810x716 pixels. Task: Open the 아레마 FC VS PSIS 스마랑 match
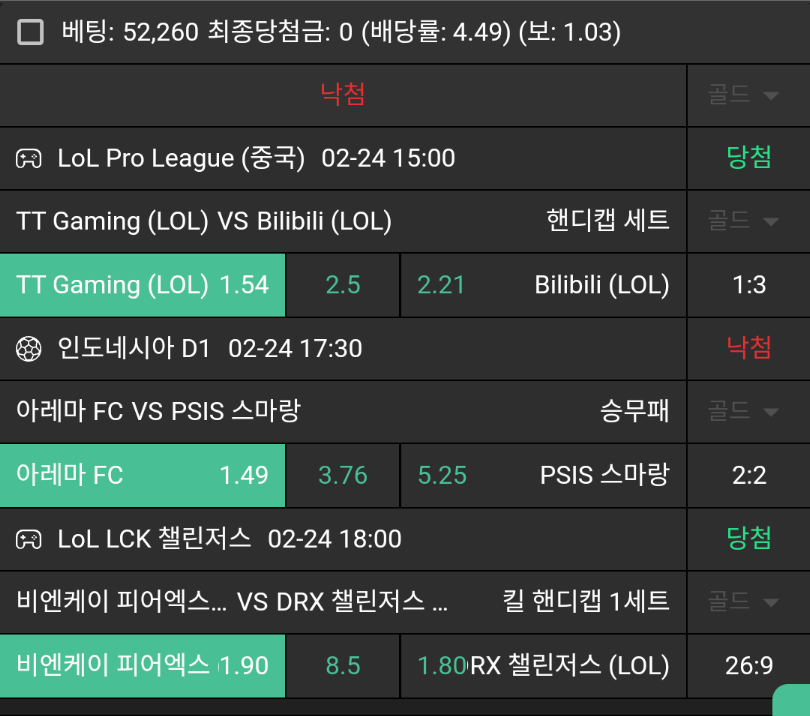[158, 411]
